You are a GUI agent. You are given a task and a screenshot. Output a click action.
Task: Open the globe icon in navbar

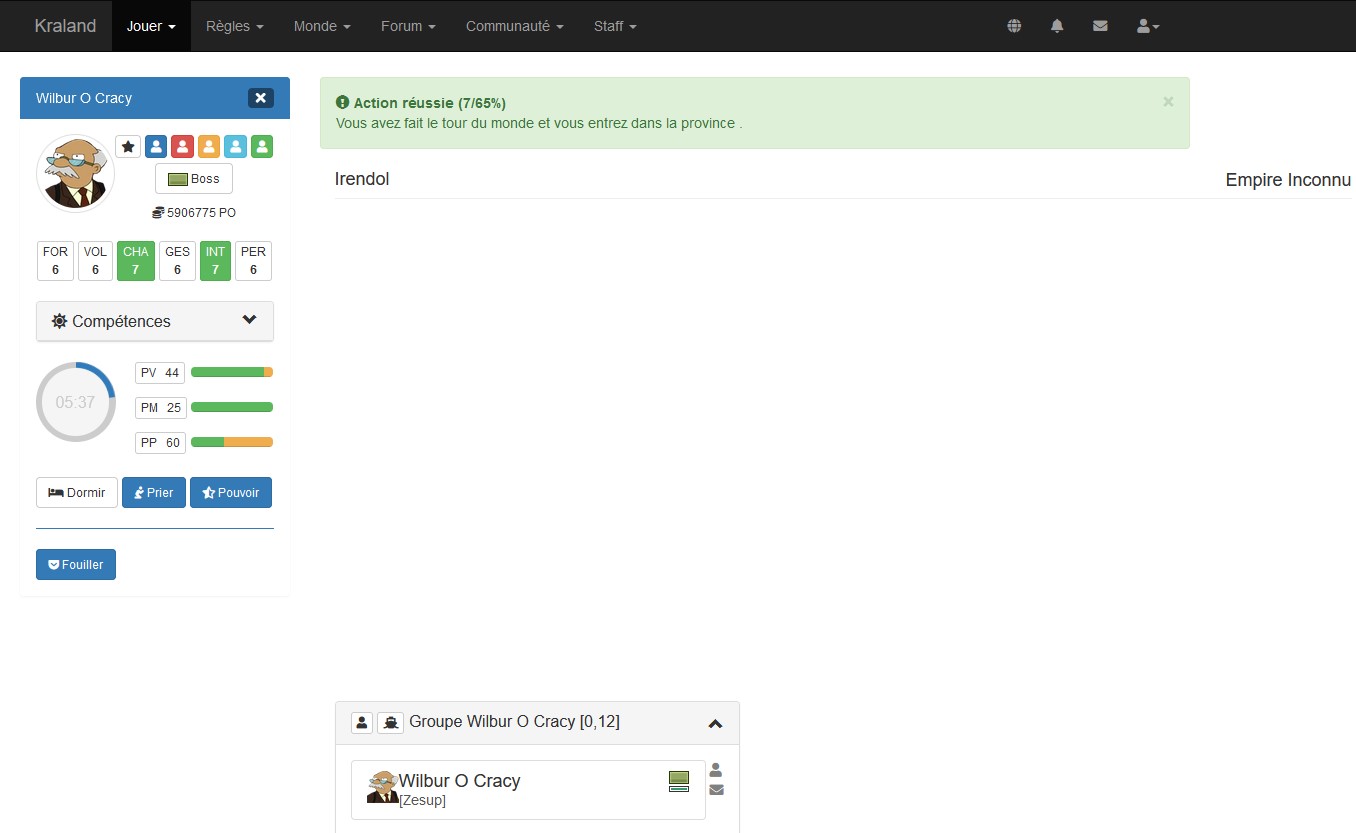(1014, 26)
